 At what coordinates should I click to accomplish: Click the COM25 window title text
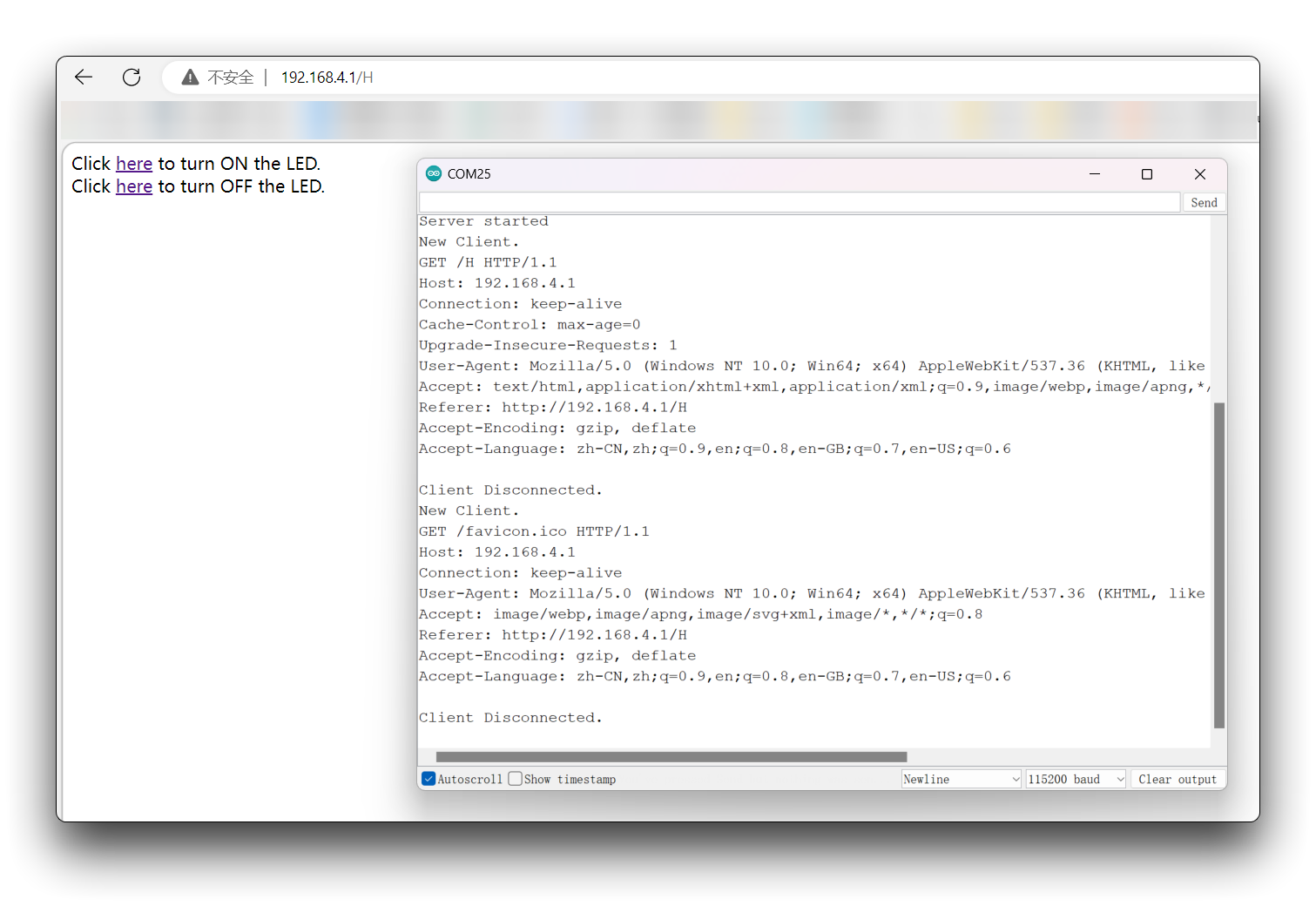click(x=469, y=174)
